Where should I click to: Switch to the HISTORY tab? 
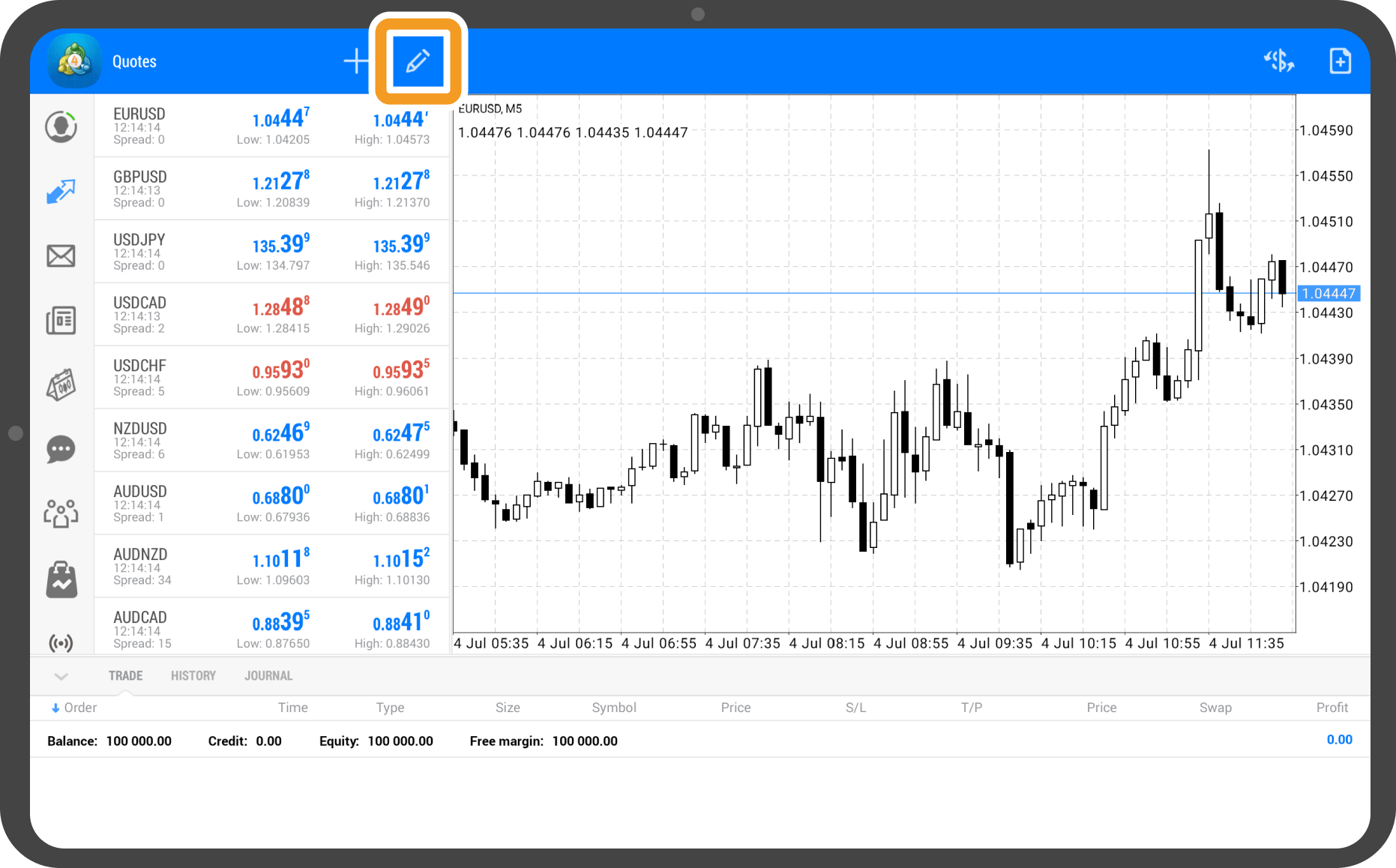click(193, 676)
